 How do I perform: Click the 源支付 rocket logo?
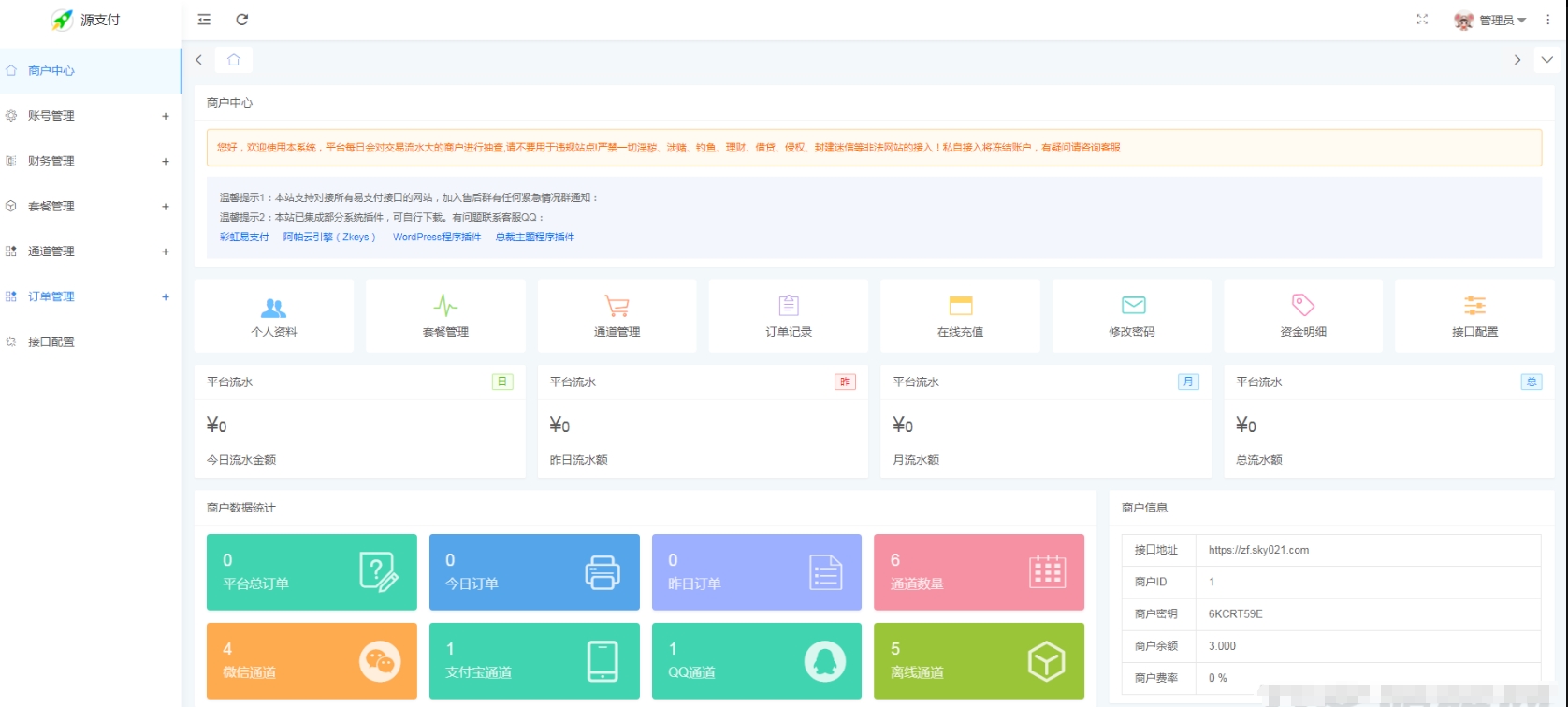tap(63, 20)
